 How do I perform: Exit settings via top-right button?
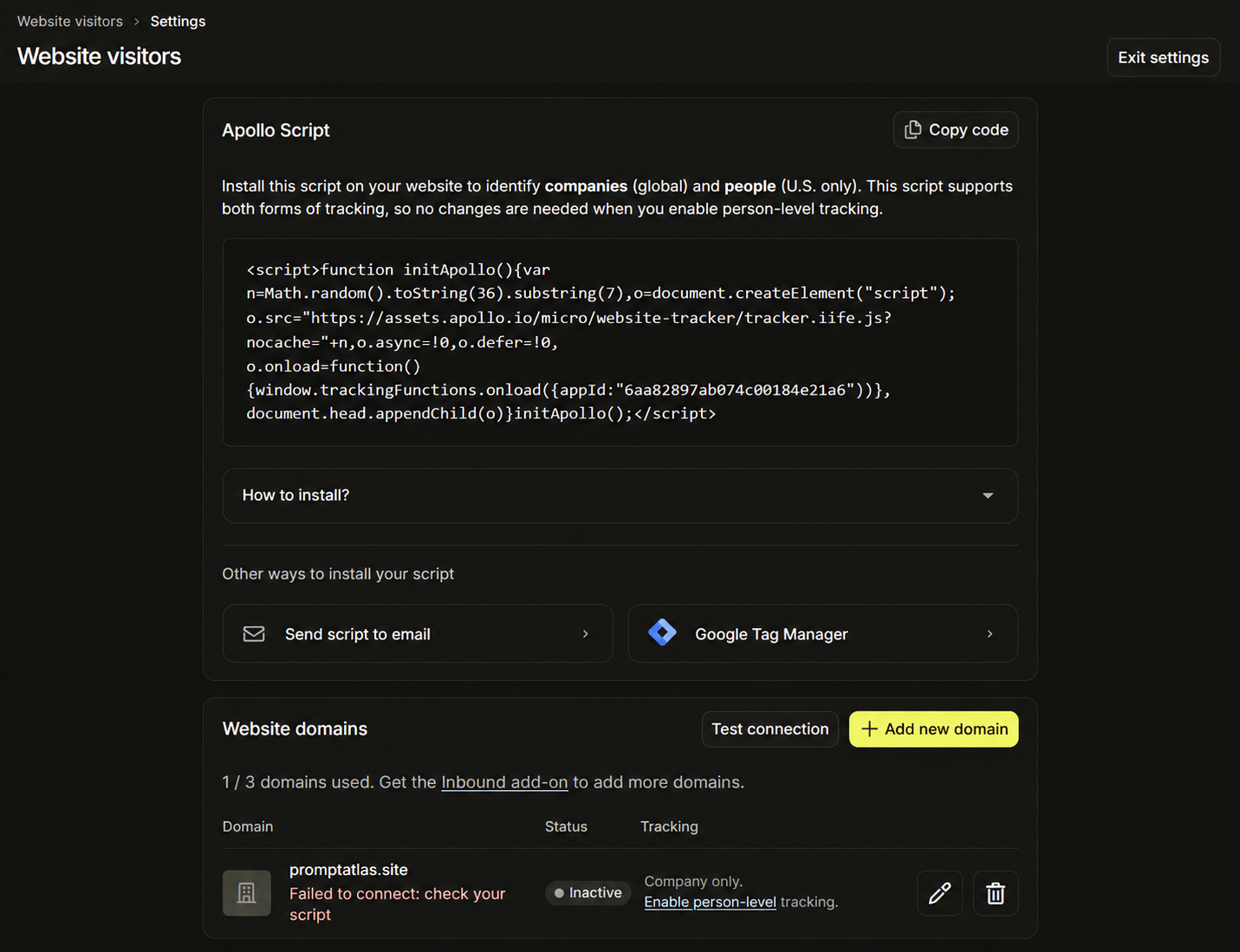point(1163,57)
